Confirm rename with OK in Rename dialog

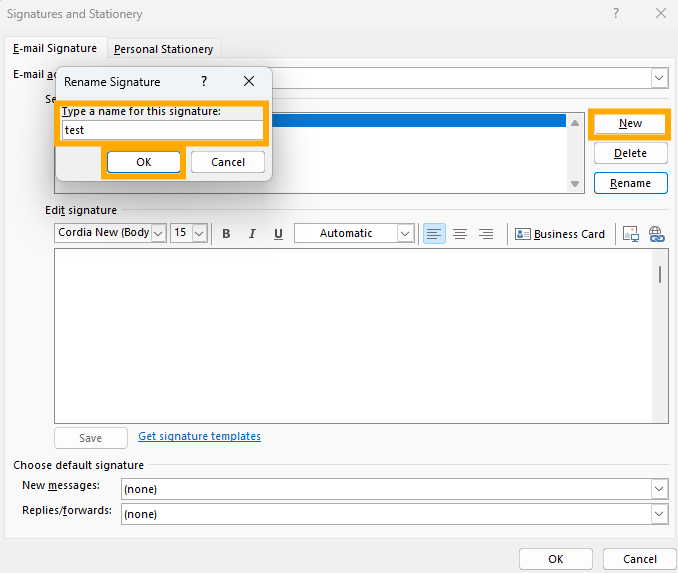point(144,162)
